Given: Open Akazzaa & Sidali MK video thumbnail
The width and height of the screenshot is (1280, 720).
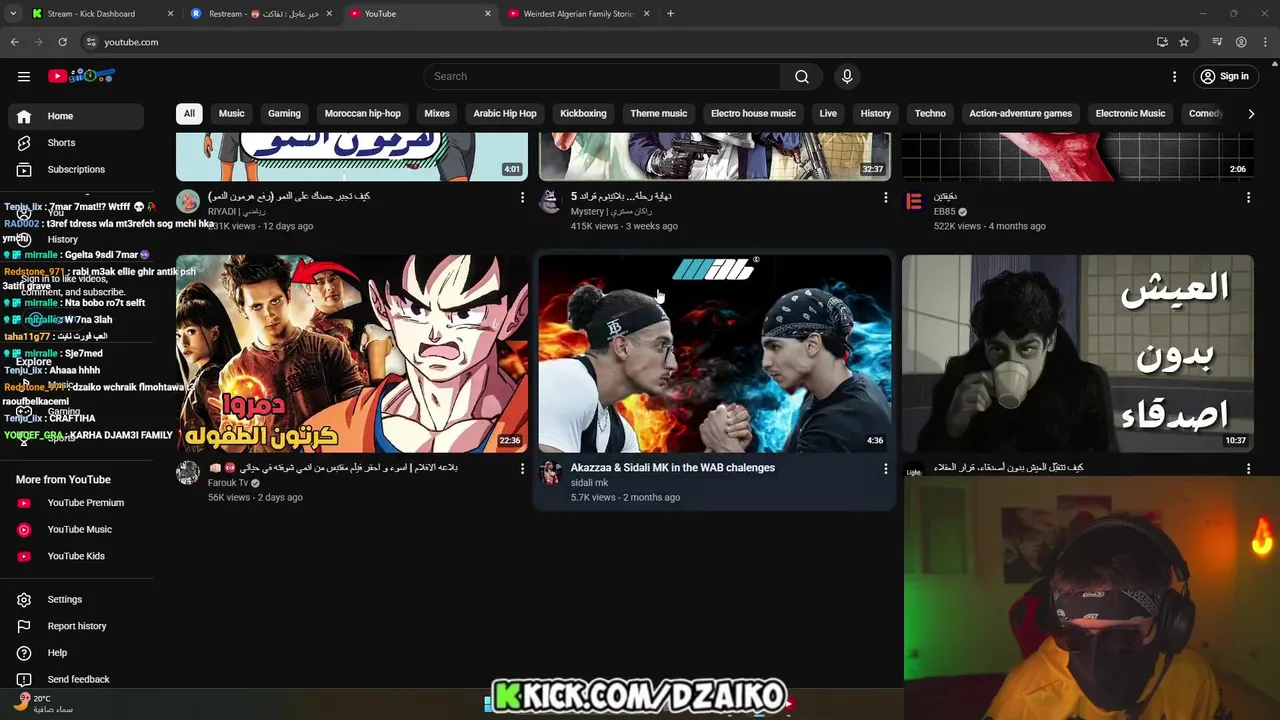Looking at the screenshot, I should [x=714, y=353].
